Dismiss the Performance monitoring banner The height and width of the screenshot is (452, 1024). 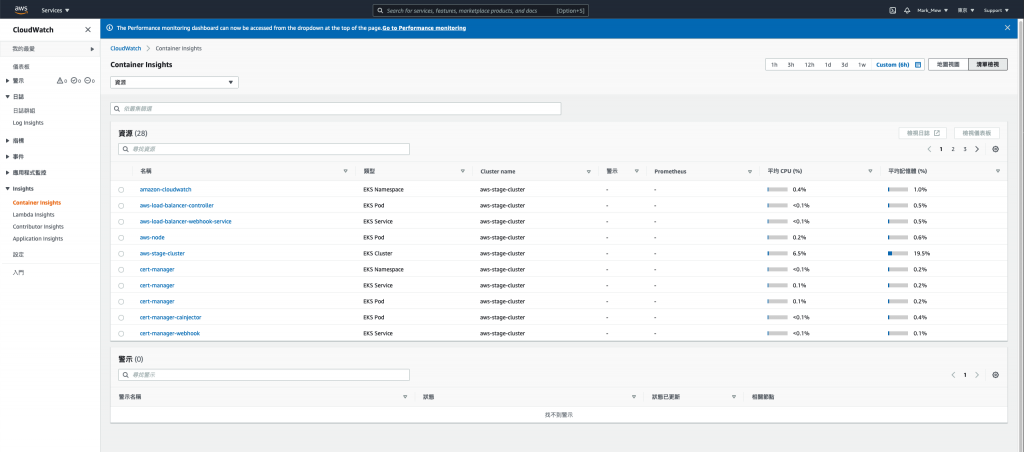(1007, 27)
